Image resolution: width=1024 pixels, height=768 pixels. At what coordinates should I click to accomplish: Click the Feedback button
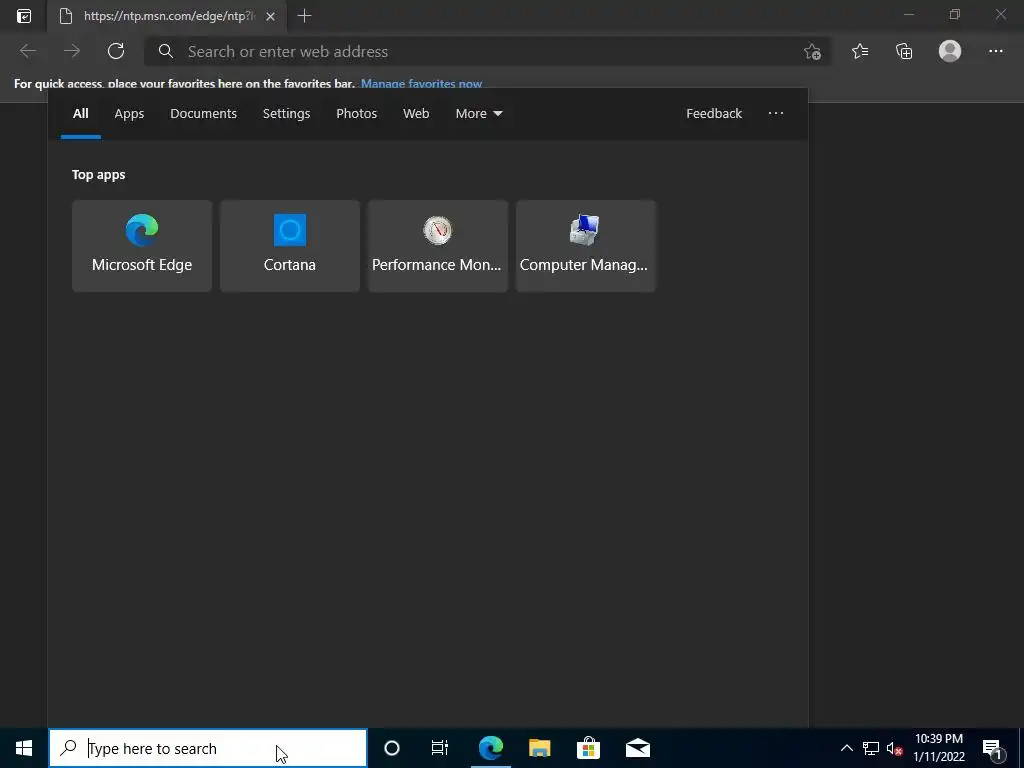tap(714, 114)
